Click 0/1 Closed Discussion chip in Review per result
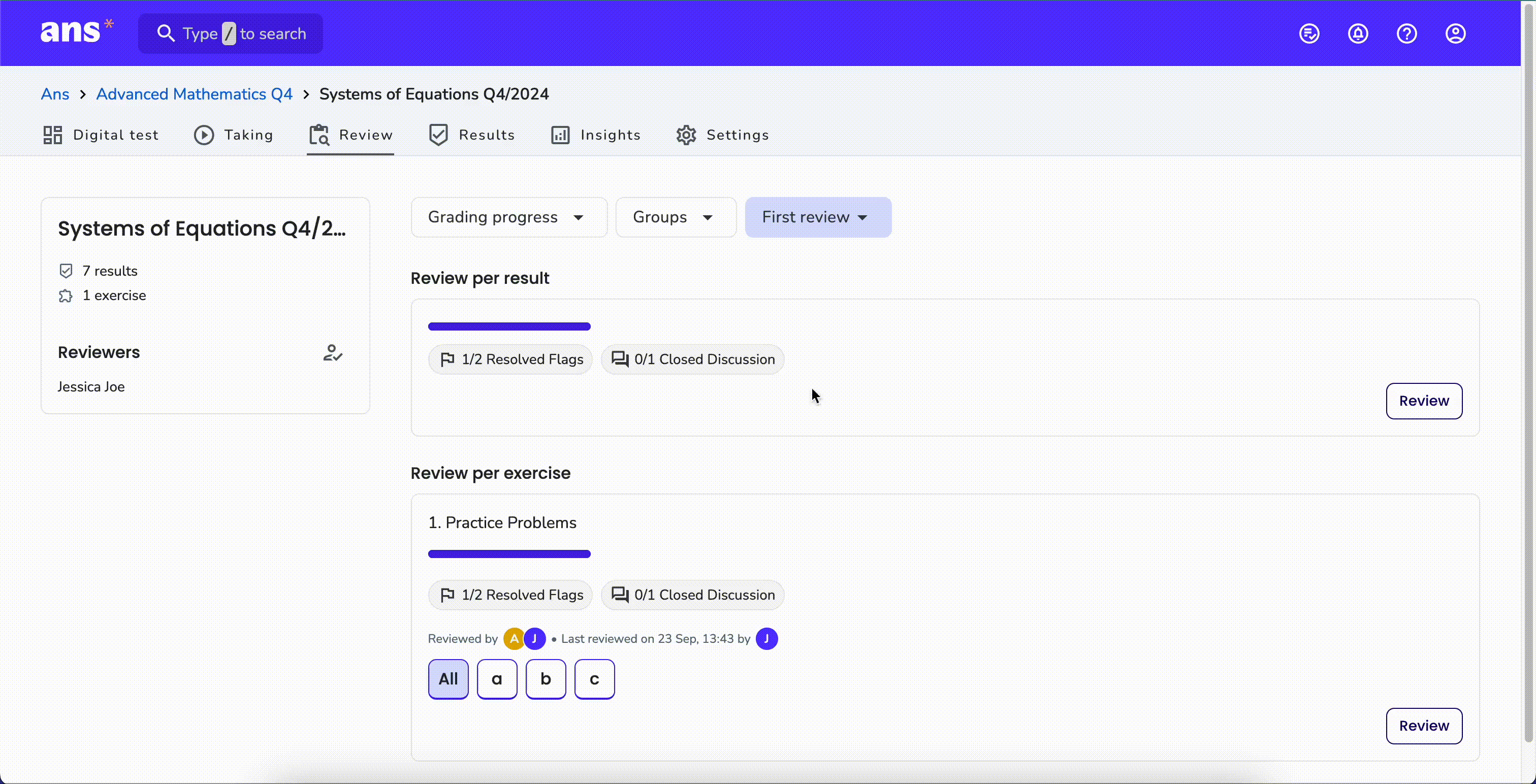1536x784 pixels. pos(693,360)
